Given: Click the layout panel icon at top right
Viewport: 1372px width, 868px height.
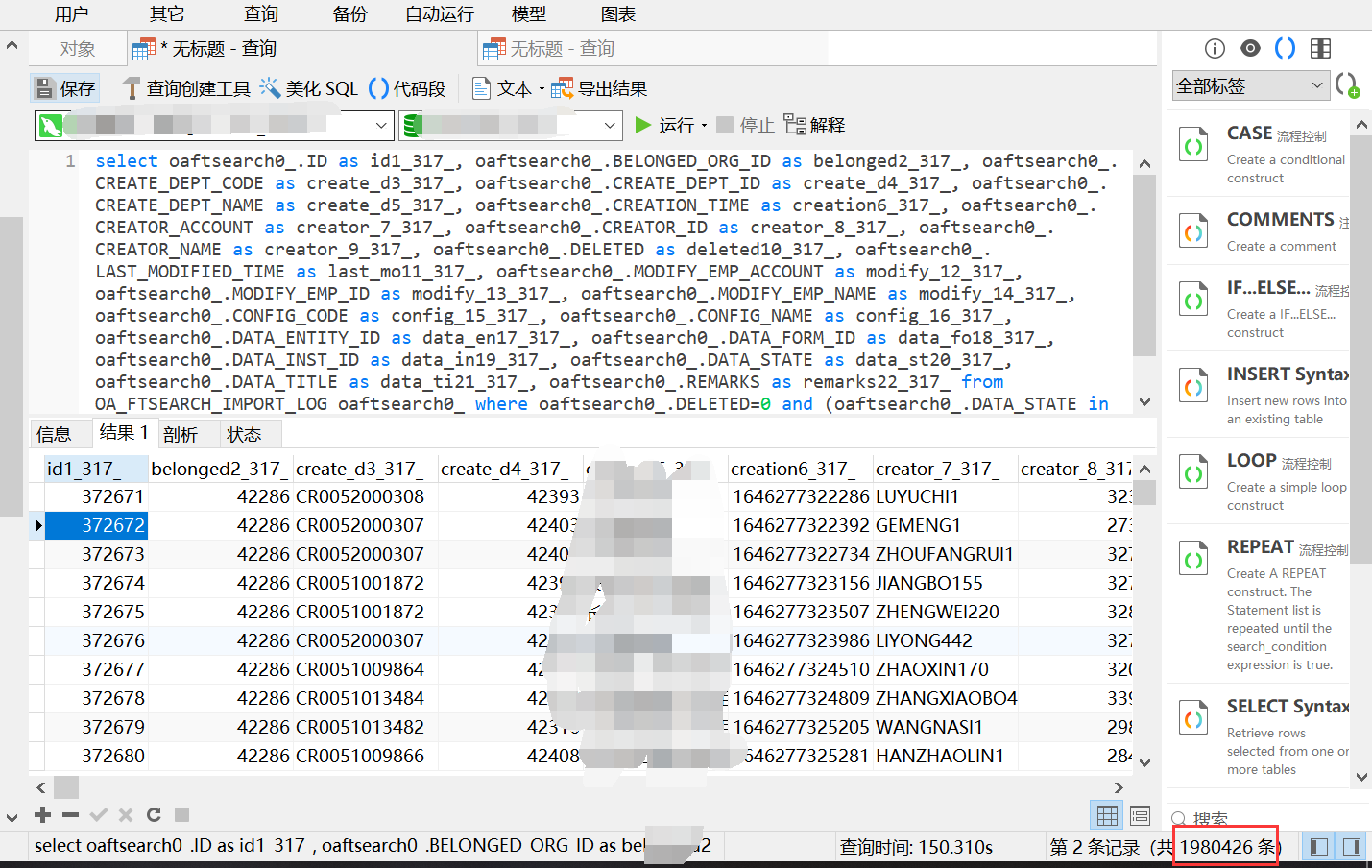Looking at the screenshot, I should (1321, 48).
